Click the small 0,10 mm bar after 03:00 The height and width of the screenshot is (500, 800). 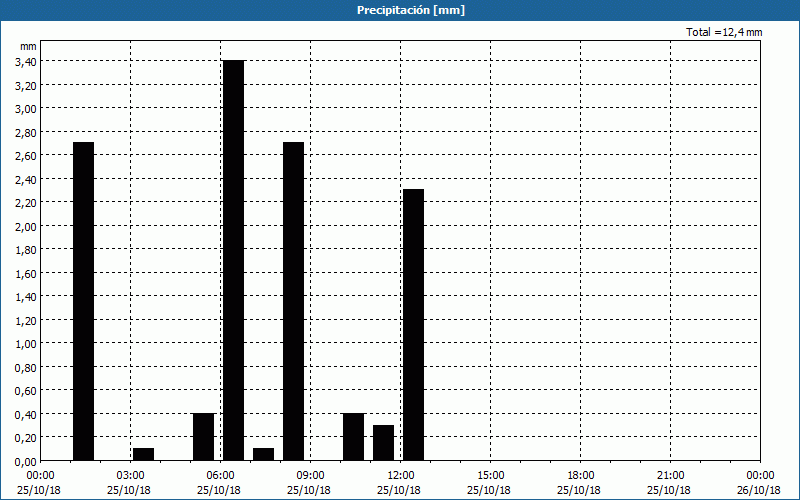pos(143,454)
